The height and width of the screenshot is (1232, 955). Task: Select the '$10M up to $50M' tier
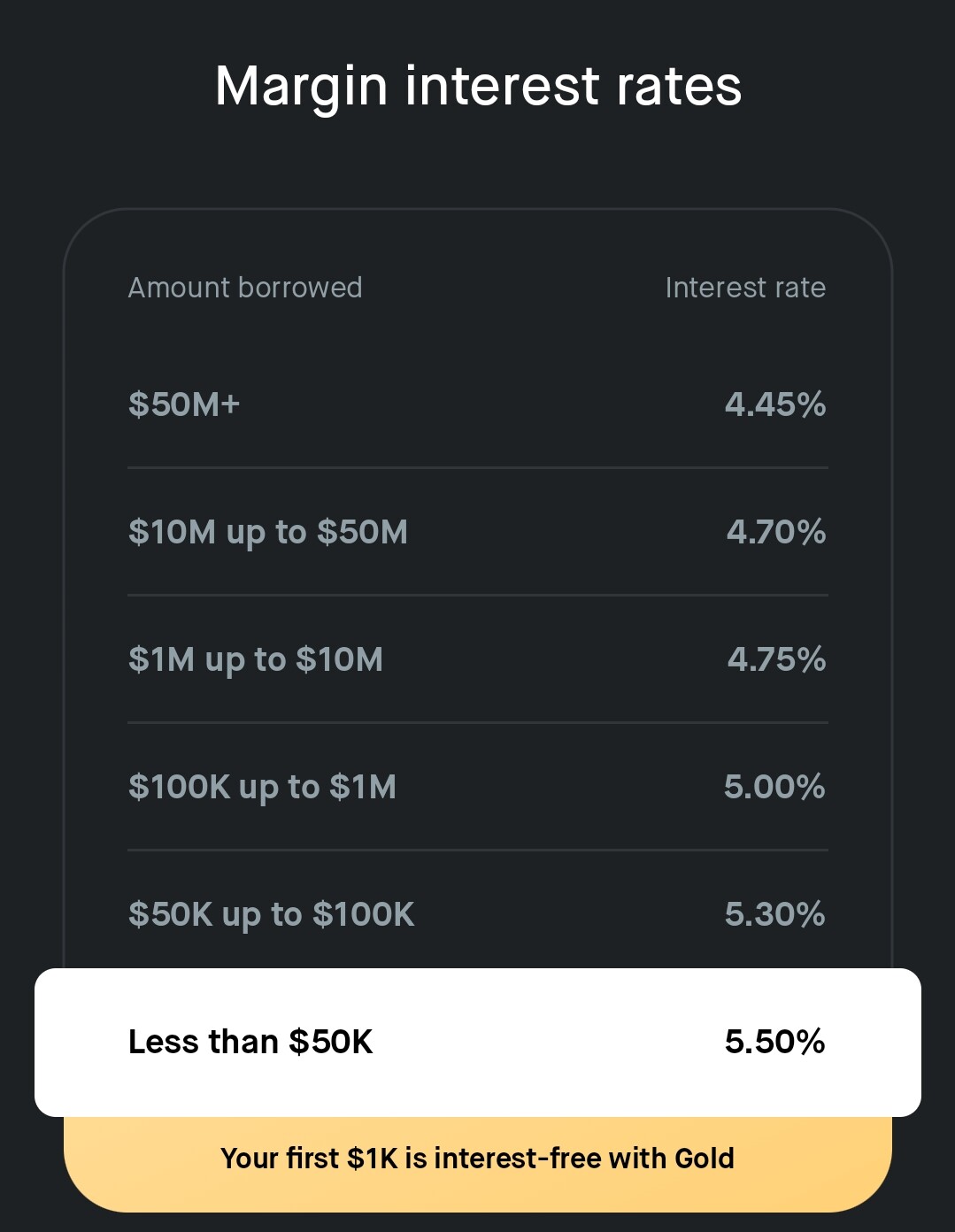coord(268,532)
